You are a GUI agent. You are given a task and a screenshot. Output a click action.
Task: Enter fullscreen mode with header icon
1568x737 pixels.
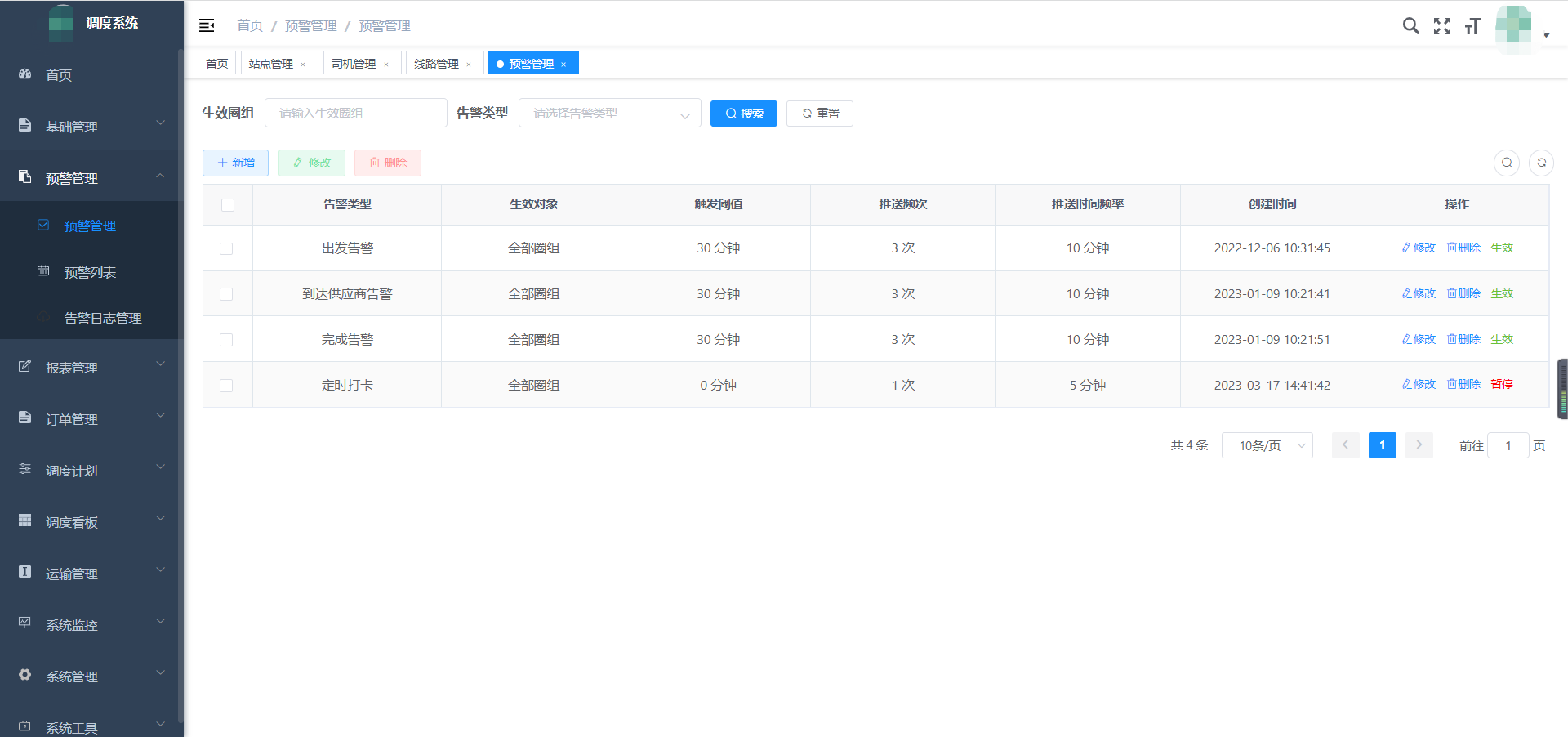[x=1442, y=26]
